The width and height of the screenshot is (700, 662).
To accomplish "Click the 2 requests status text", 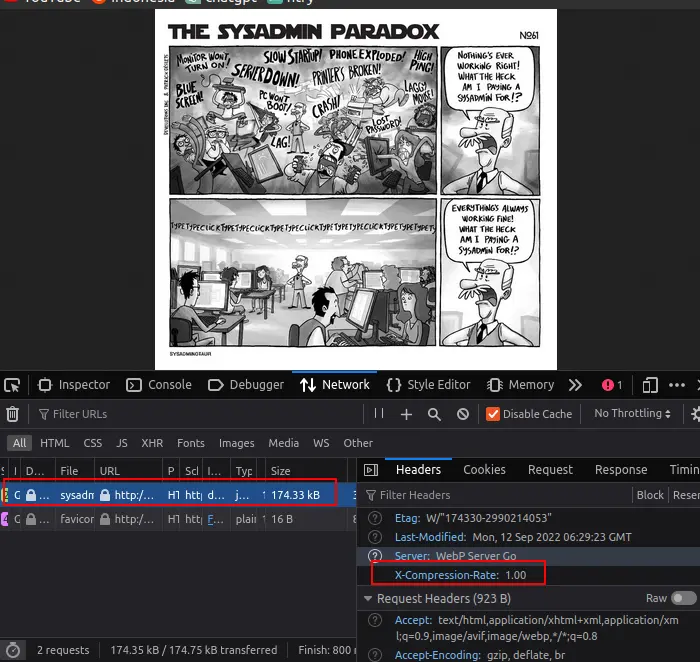I will [x=63, y=650].
